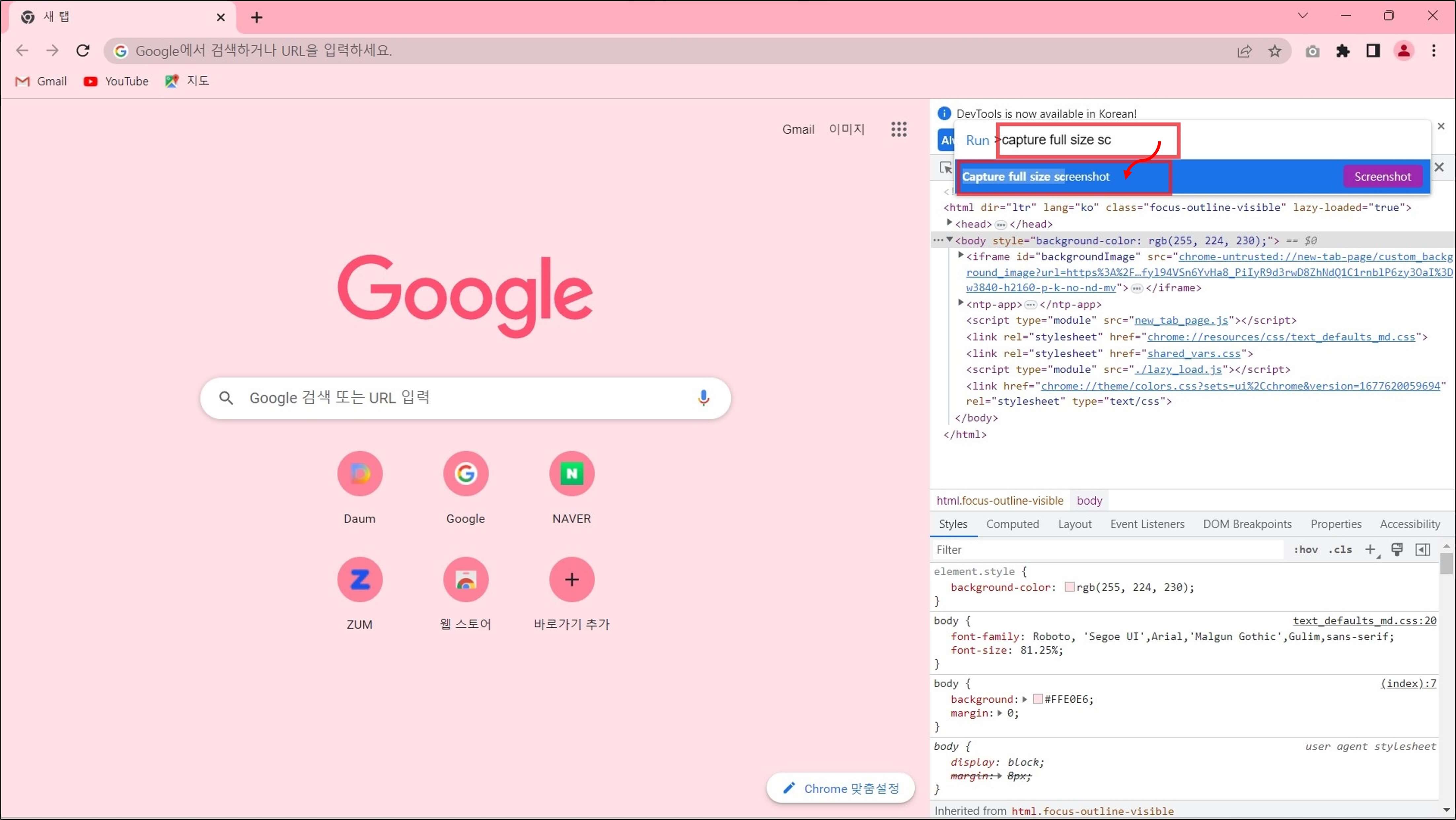
Task: Click the voice search microphone icon
Action: coord(703,398)
